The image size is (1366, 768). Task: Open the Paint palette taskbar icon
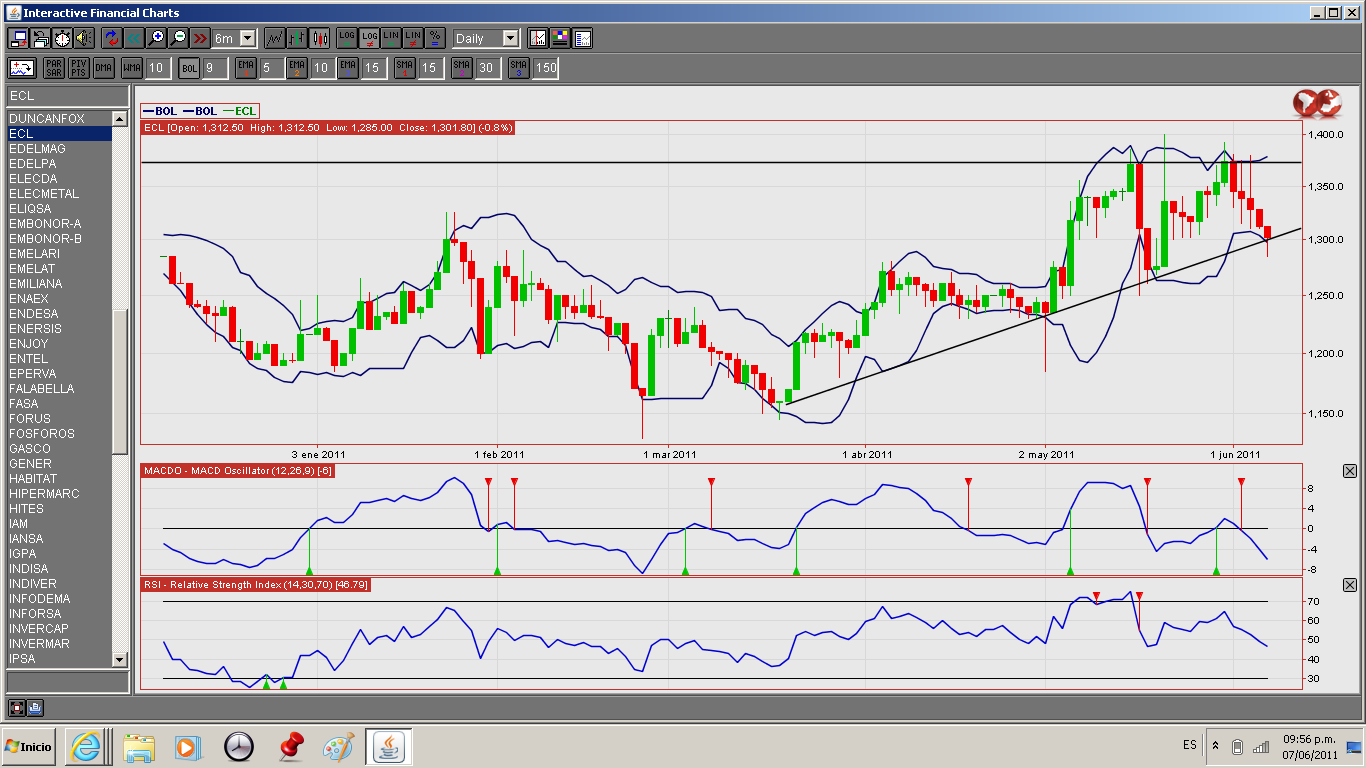339,747
